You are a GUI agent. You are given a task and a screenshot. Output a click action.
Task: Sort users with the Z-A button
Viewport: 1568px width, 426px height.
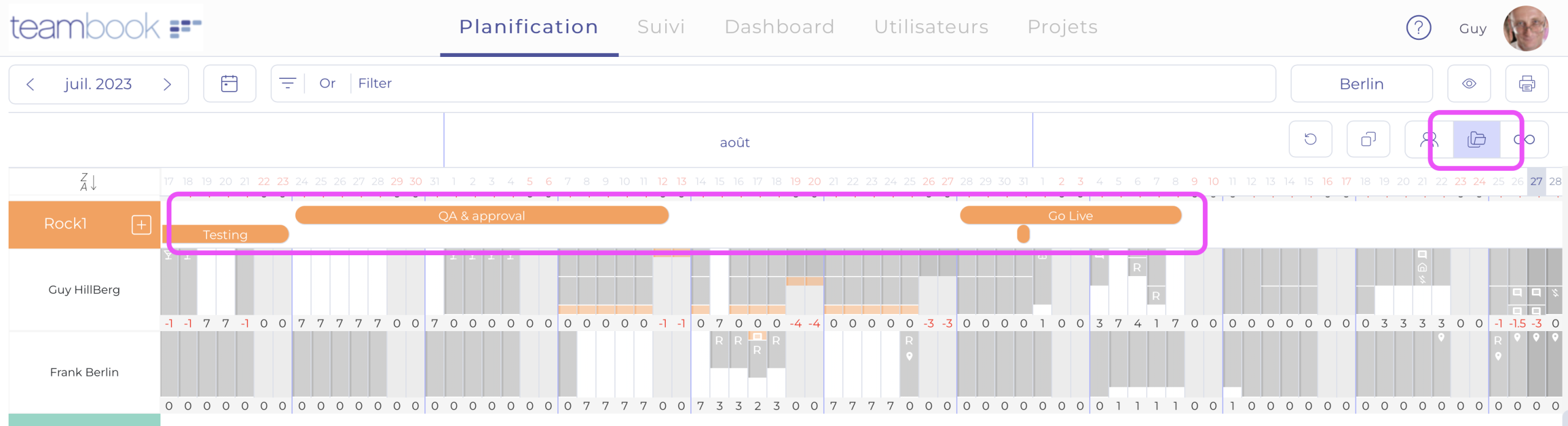point(88,182)
